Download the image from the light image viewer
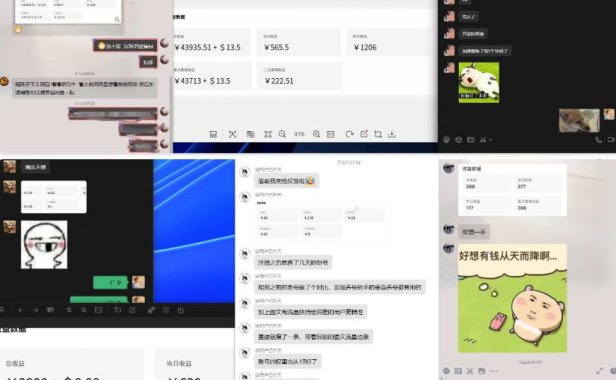Screen dimensions: 616x380 (x=392, y=134)
